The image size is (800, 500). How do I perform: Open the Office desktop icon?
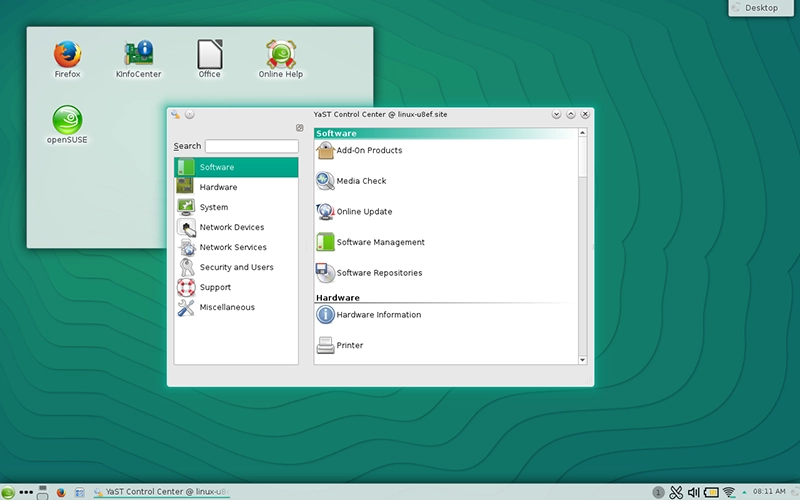[x=209, y=59]
